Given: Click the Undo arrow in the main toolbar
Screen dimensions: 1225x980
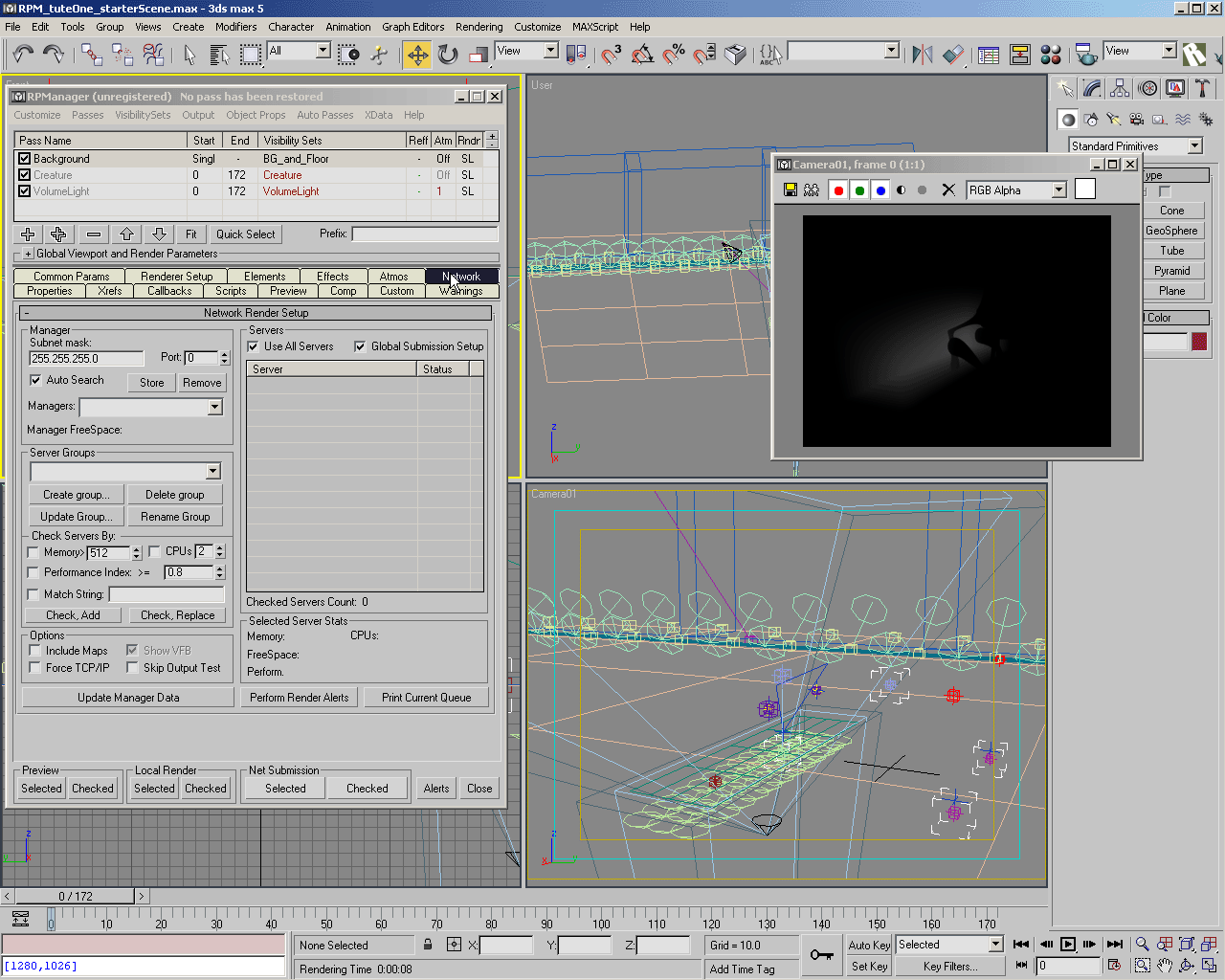Looking at the screenshot, I should tap(23, 54).
